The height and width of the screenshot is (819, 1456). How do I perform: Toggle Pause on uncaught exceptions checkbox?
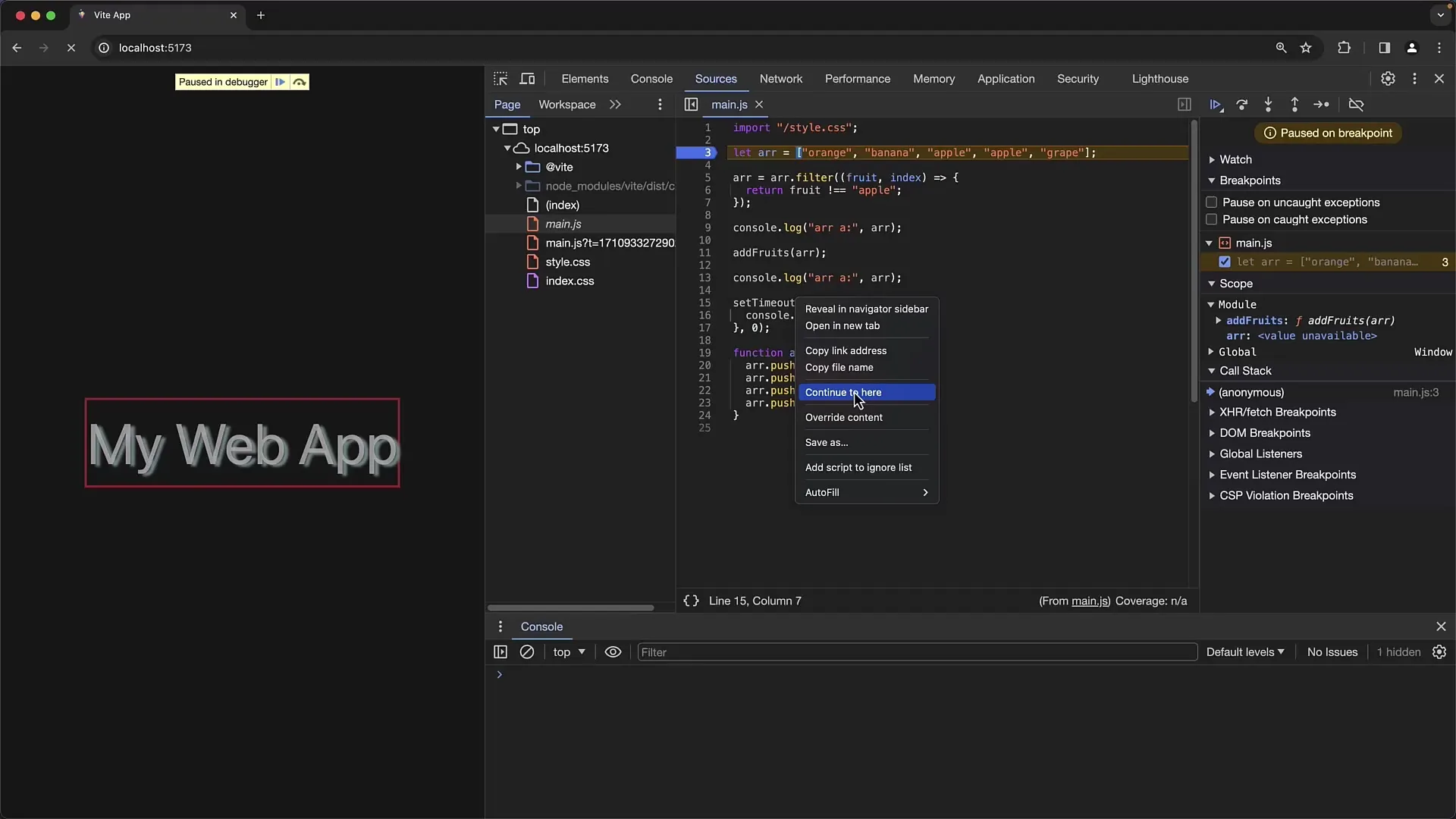pyautogui.click(x=1212, y=201)
